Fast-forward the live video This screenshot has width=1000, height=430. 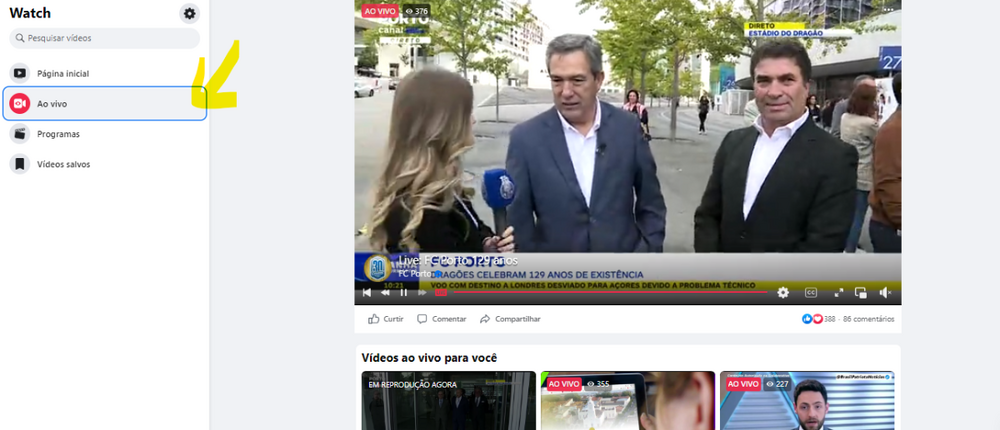[422, 293]
